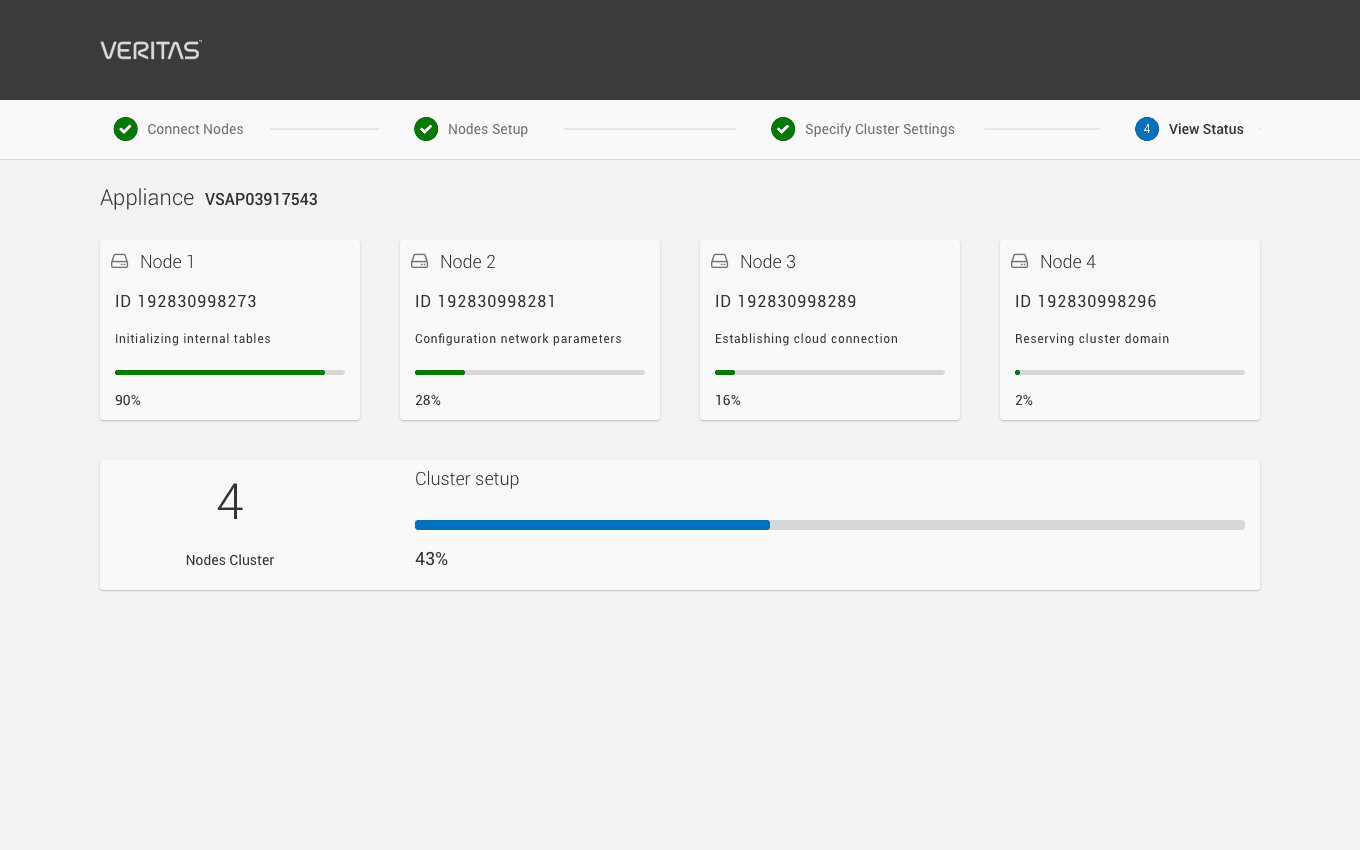Click the 2% value on Node 4
Image resolution: width=1360 pixels, height=850 pixels.
click(x=1024, y=400)
